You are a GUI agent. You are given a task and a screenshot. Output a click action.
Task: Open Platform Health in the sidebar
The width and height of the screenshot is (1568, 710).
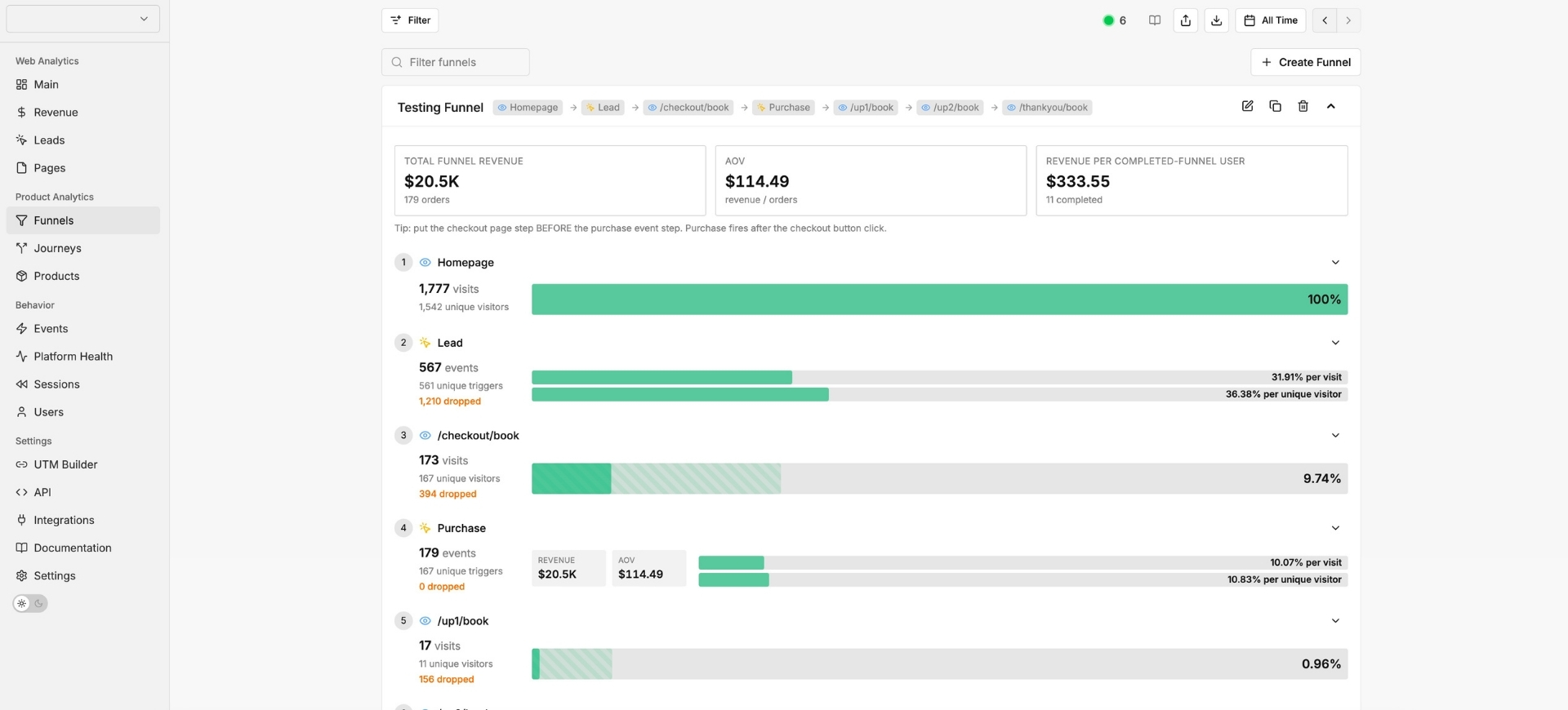pos(82,356)
